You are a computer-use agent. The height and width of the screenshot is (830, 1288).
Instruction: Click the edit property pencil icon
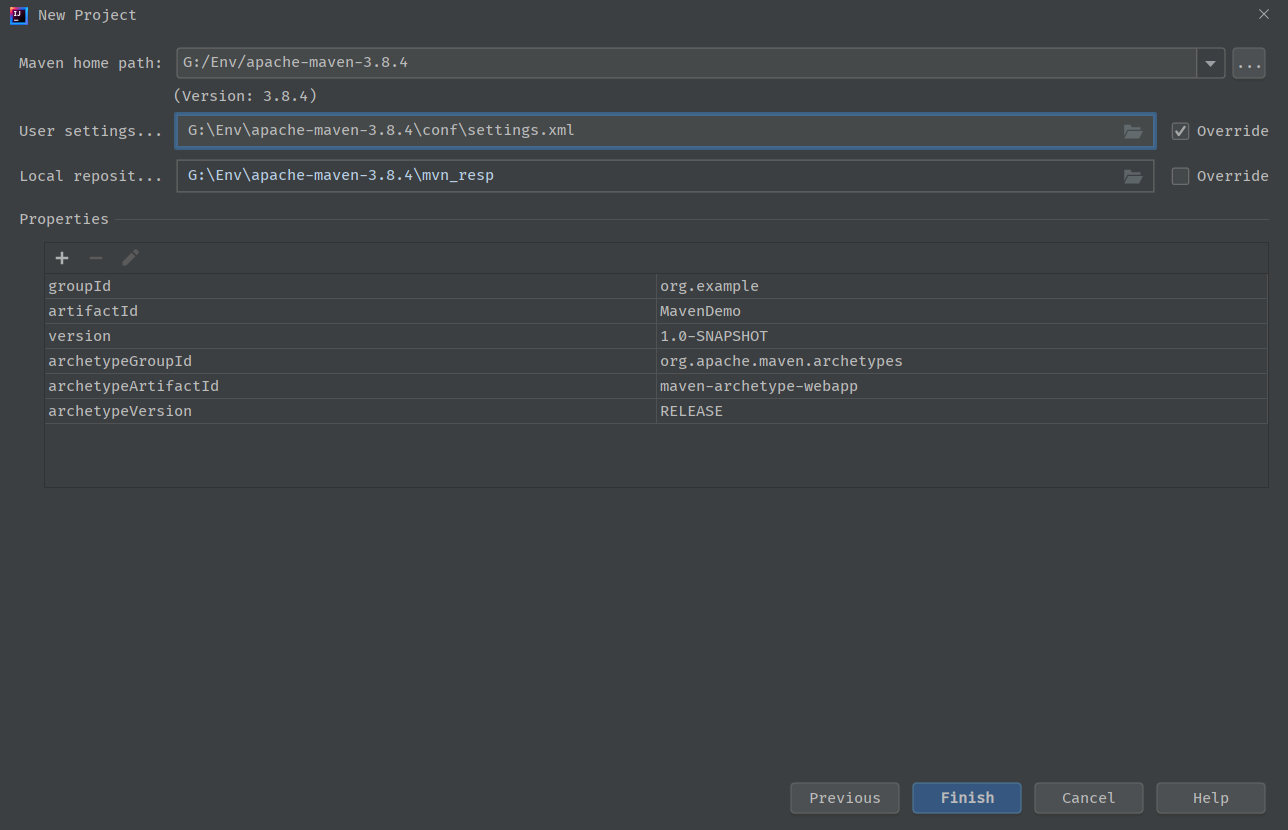(130, 258)
